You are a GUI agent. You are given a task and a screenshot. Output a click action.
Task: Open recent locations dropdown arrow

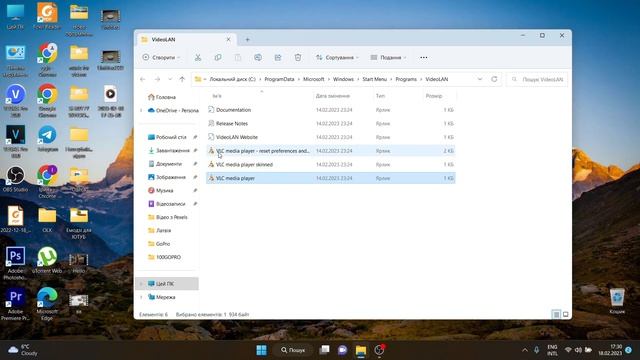pyautogui.click(x=170, y=79)
